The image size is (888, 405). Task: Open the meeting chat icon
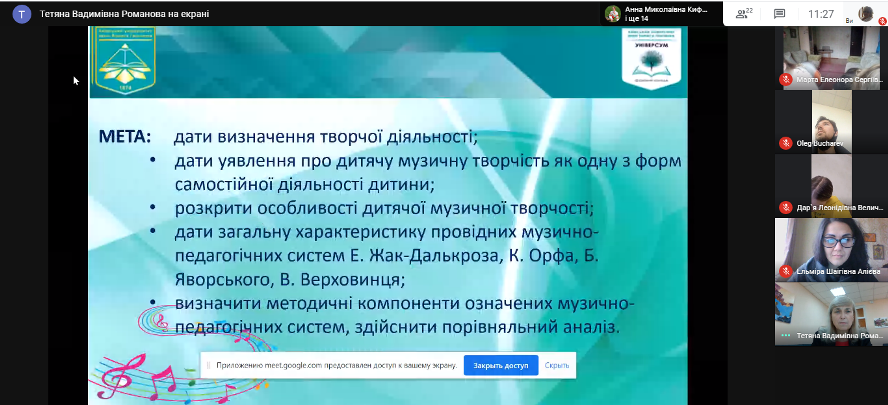point(779,14)
